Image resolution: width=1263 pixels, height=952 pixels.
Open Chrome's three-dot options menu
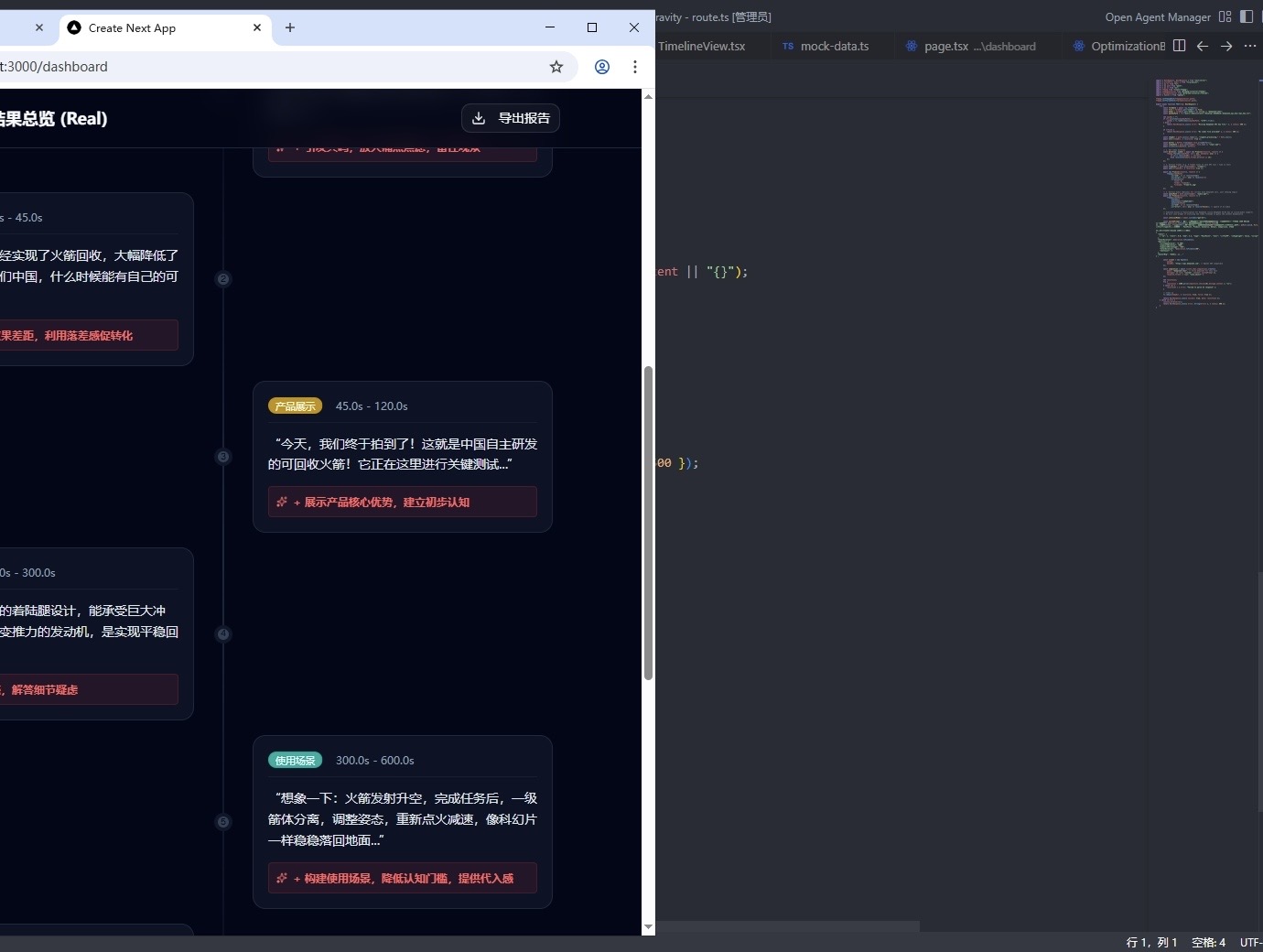(634, 67)
